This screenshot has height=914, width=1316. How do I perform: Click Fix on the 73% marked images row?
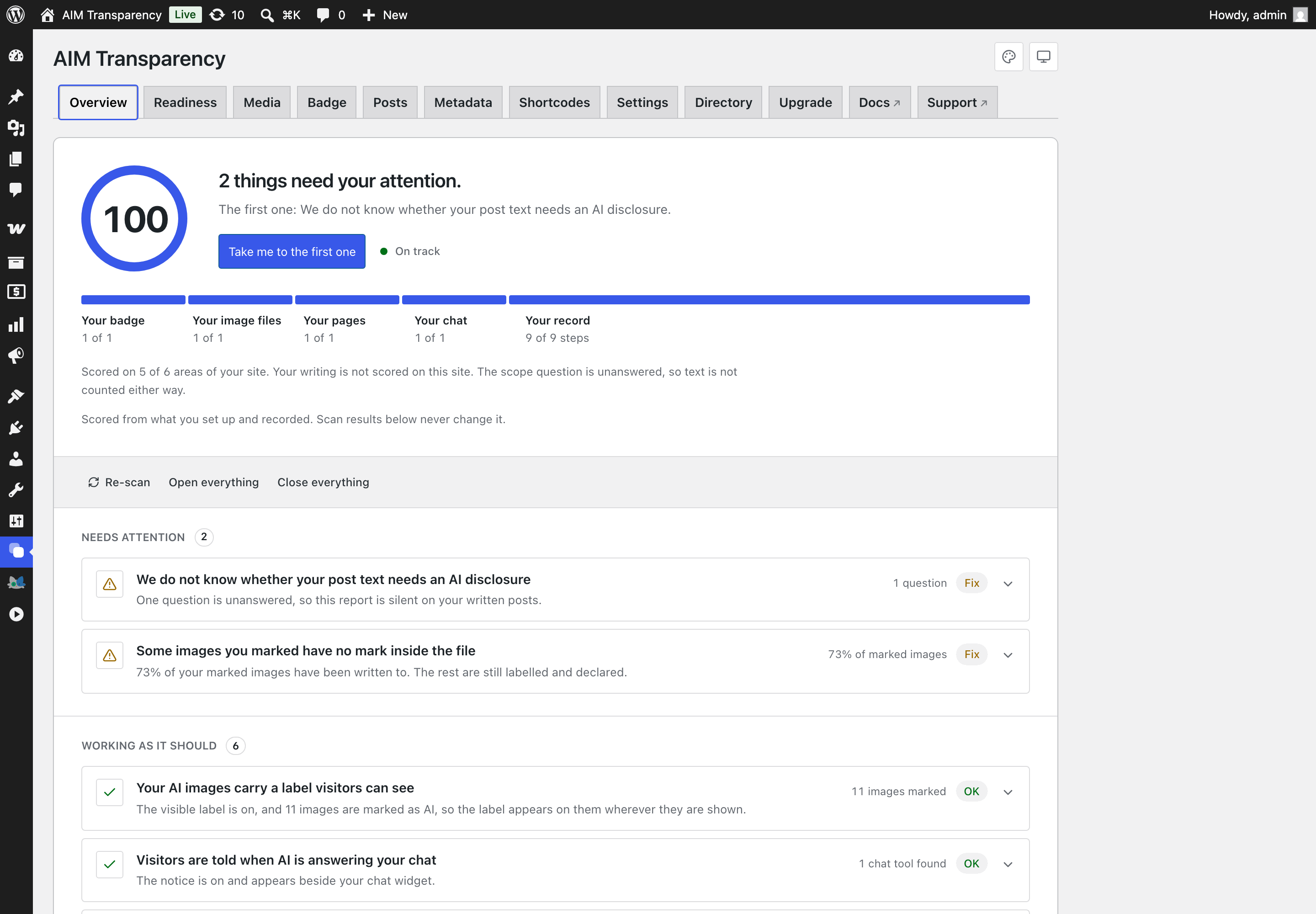(971, 654)
